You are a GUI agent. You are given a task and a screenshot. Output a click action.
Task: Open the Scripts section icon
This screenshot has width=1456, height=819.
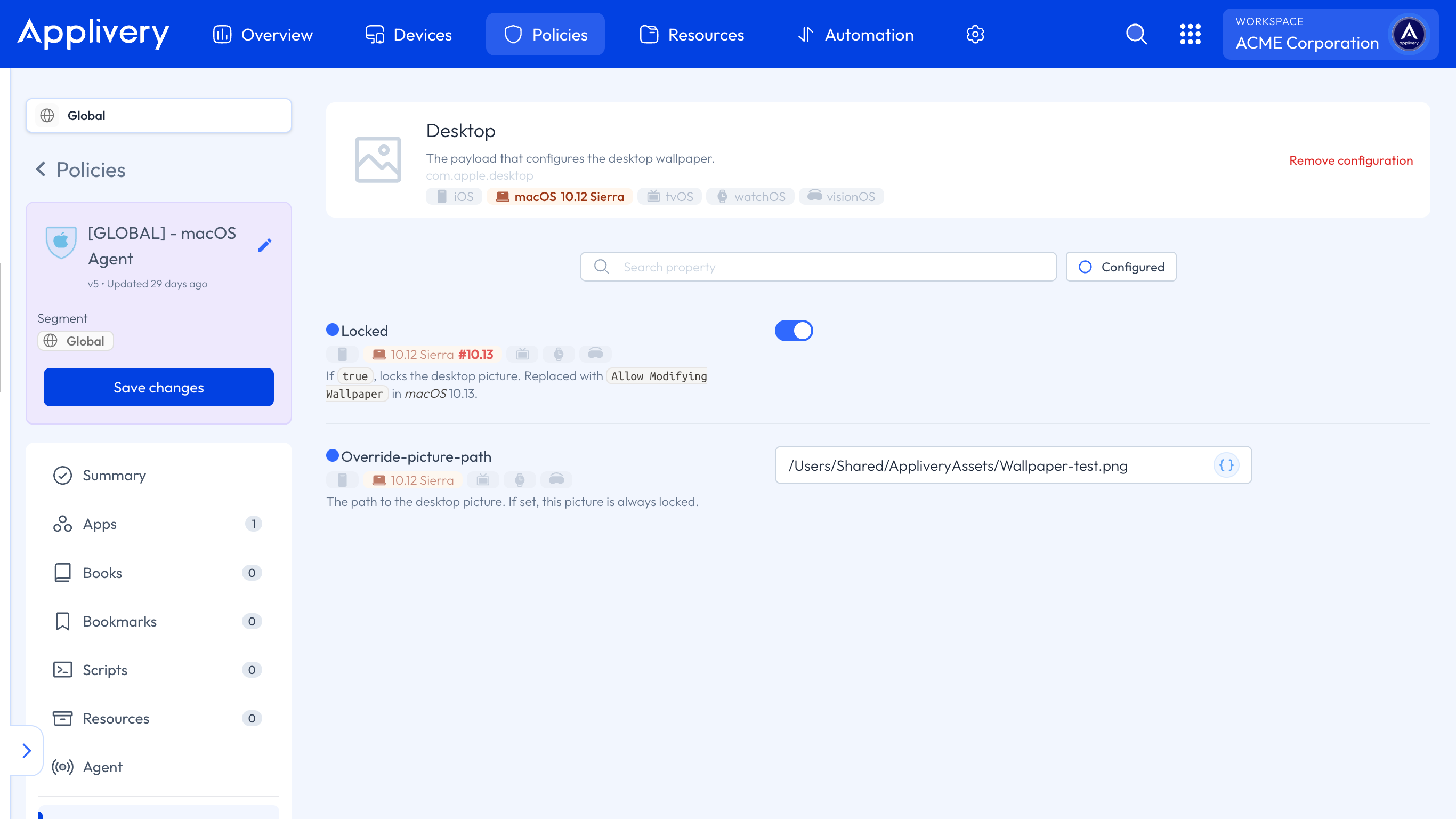pos(62,670)
